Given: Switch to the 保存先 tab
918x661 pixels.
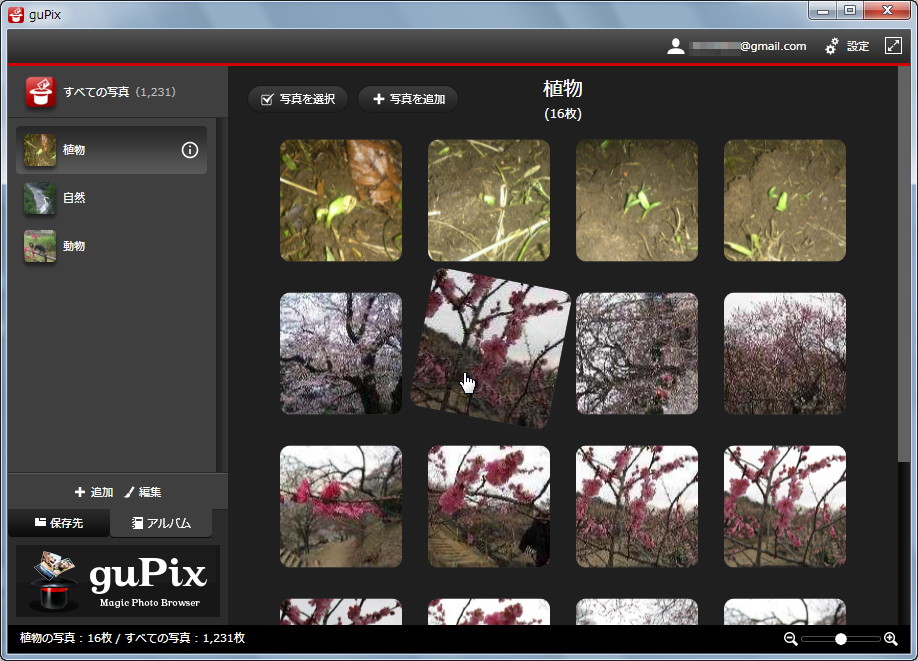Looking at the screenshot, I should coord(59,523).
